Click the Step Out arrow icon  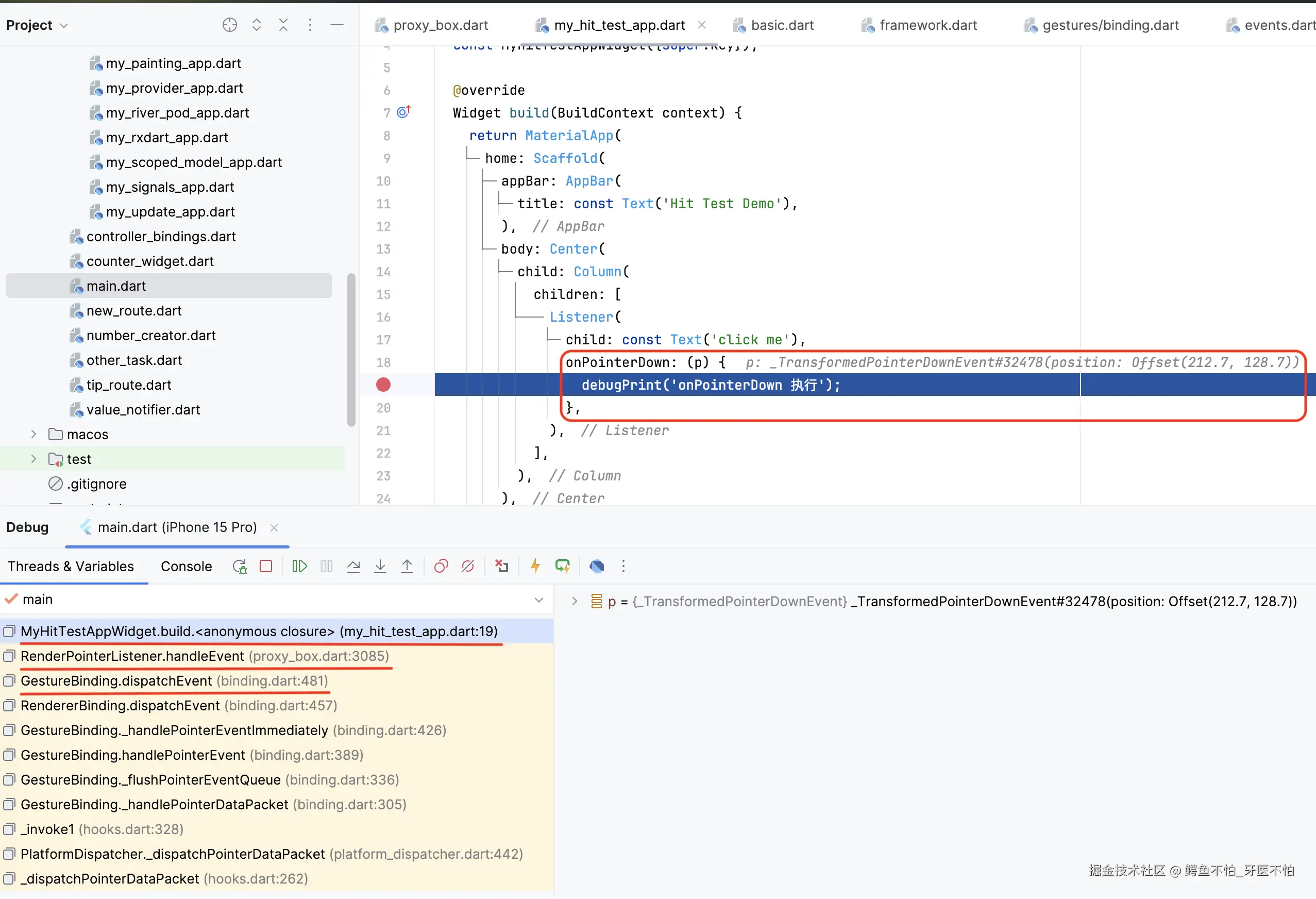click(407, 567)
